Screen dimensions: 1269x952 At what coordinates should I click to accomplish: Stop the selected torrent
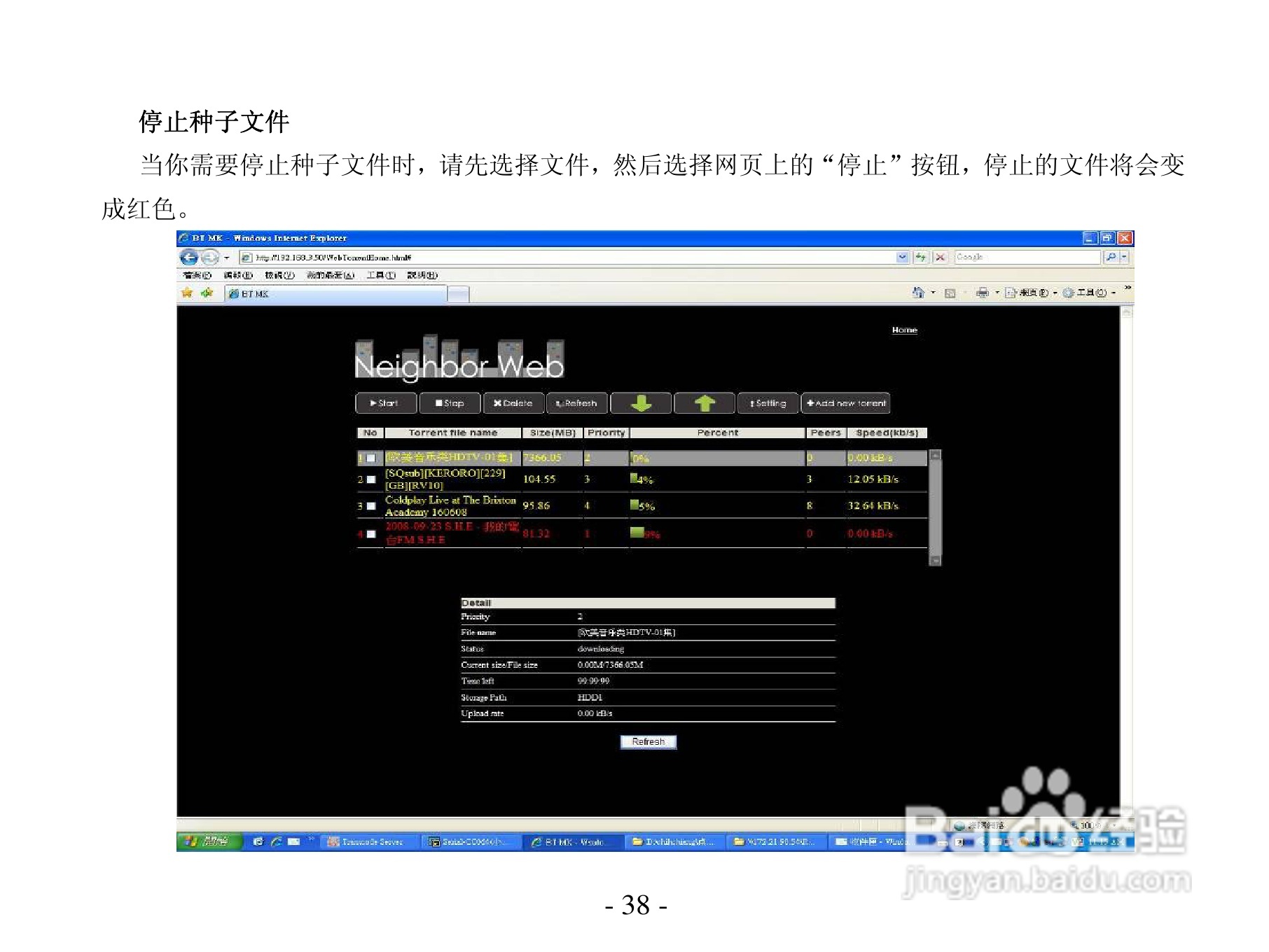pos(450,403)
